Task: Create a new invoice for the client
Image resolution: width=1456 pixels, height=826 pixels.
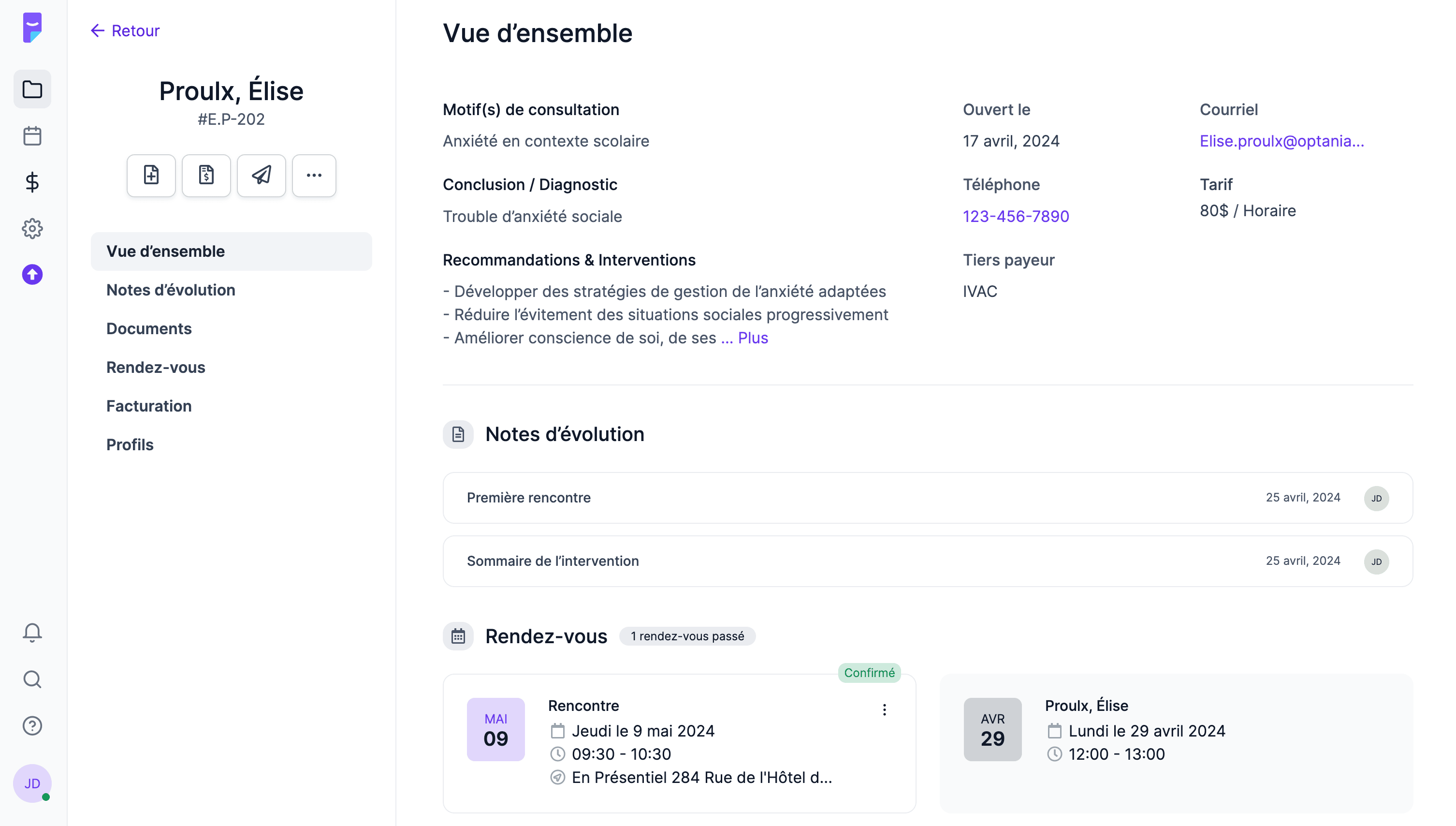Action: (x=206, y=175)
